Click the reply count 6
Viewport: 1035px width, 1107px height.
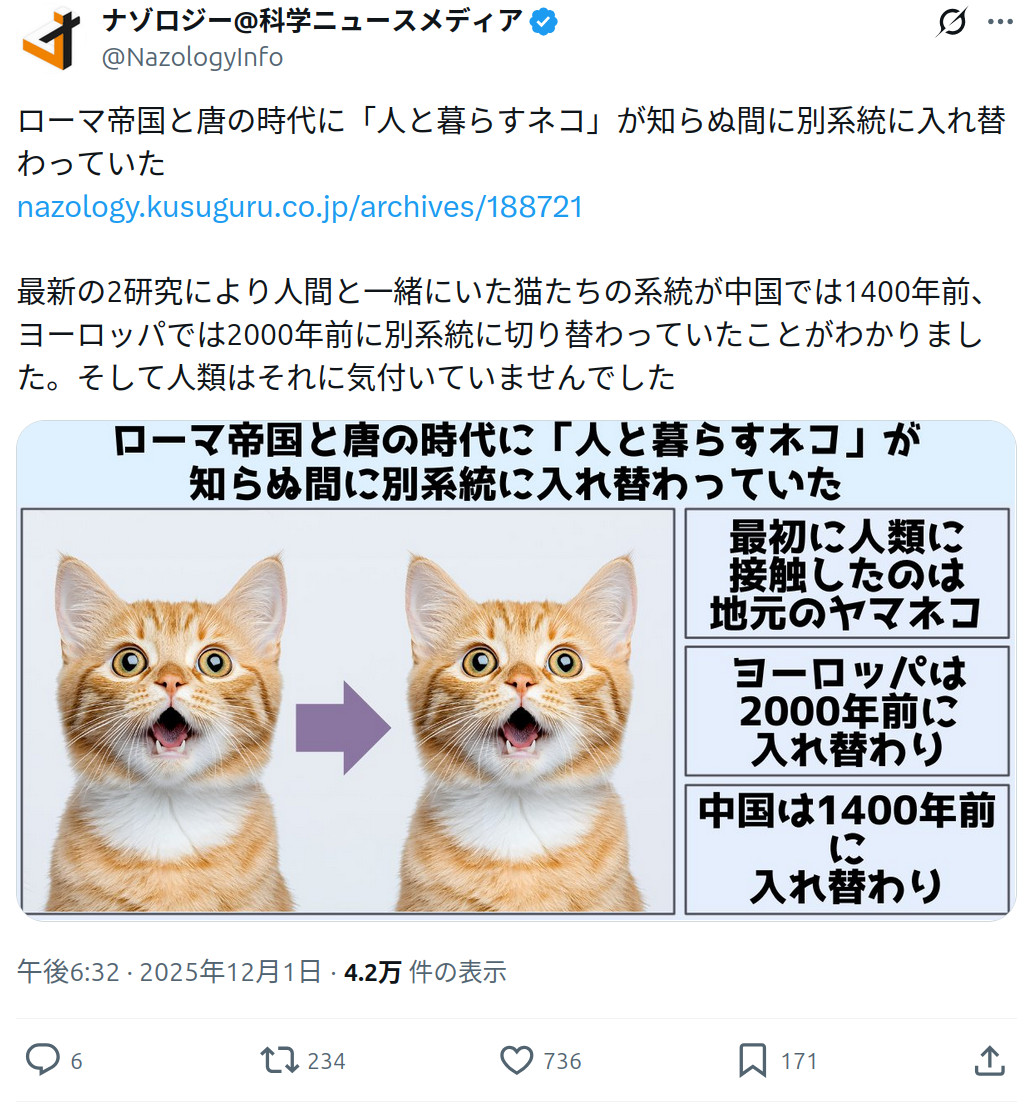(76, 1061)
